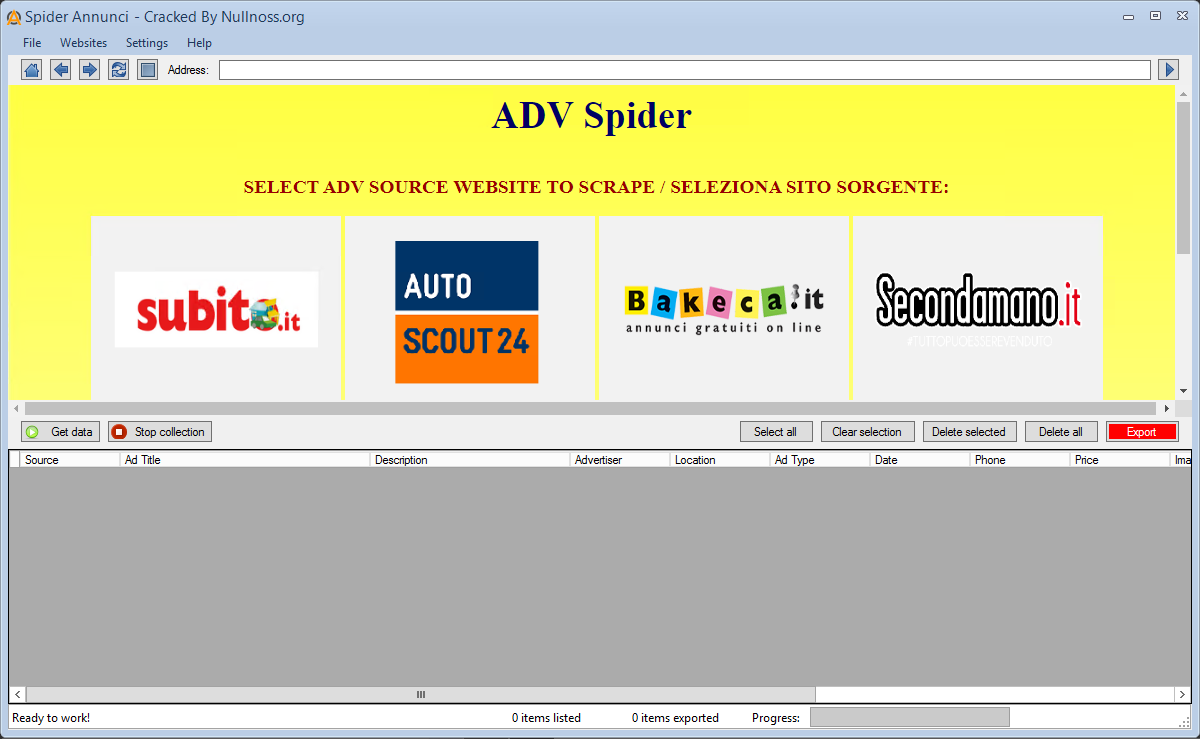The image size is (1200, 739).
Task: Click browser horizontal scrollbar left arrow
Action: click(16, 409)
